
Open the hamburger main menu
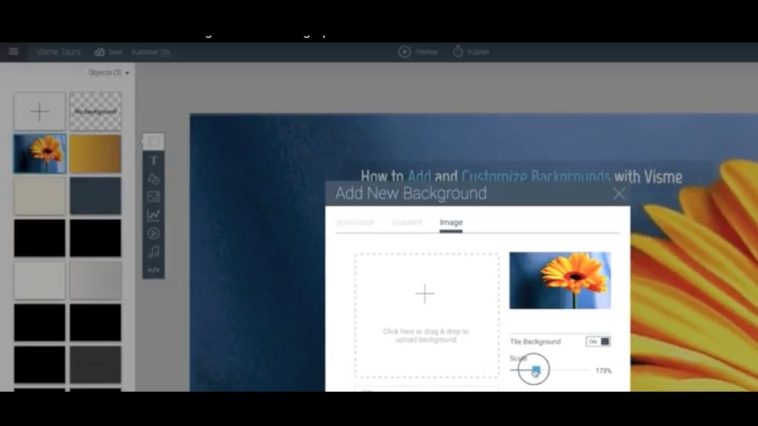pyautogui.click(x=13, y=51)
